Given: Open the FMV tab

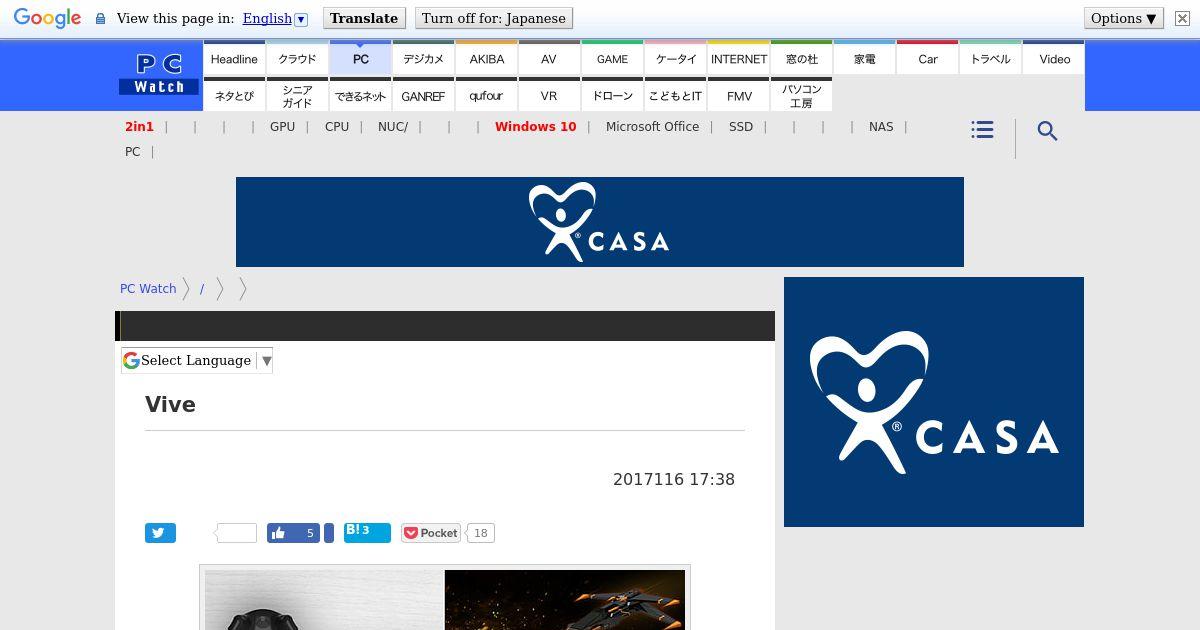Looking at the screenshot, I should pos(739,96).
